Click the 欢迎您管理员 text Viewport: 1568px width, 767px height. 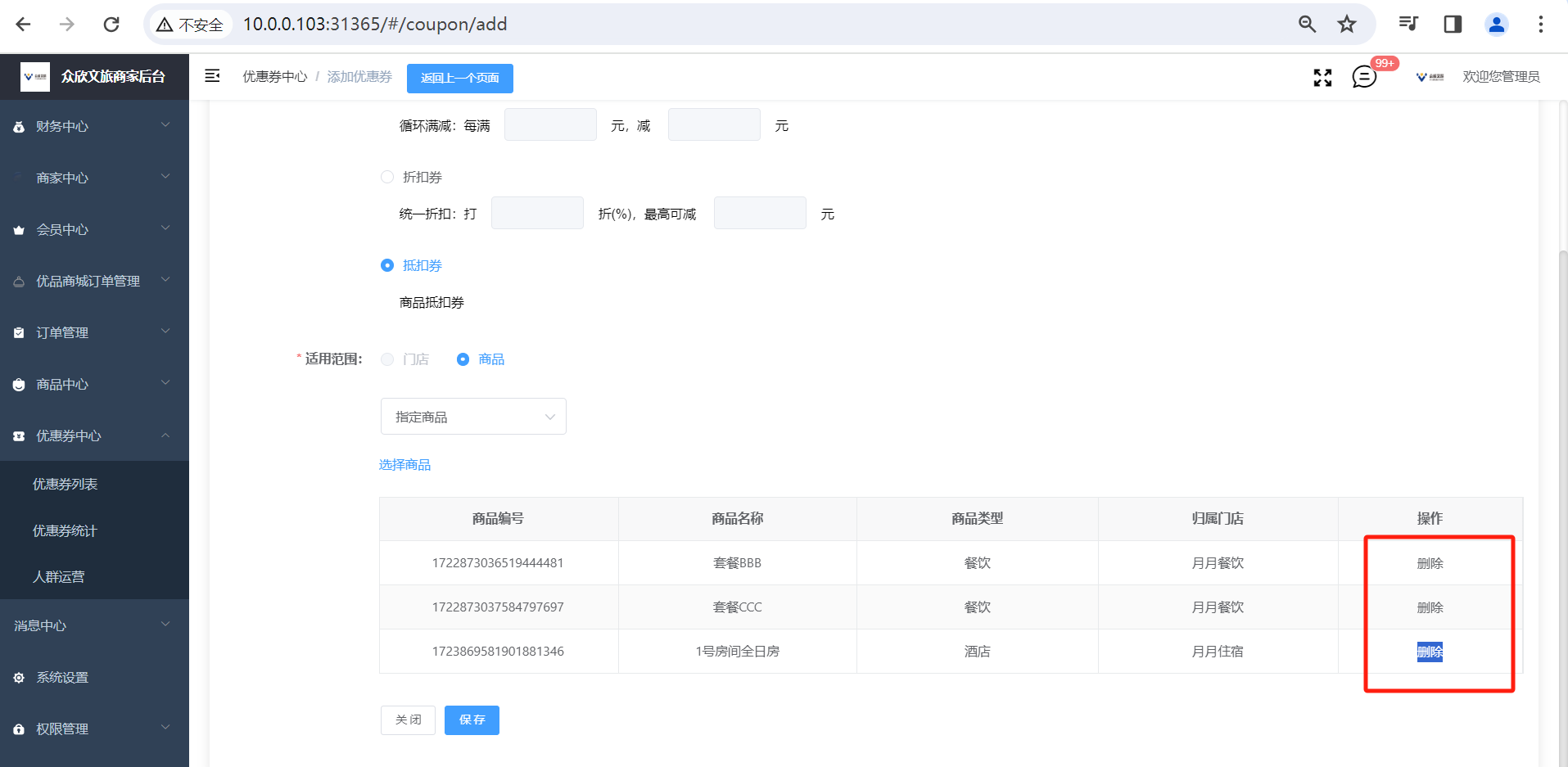[x=1501, y=77]
